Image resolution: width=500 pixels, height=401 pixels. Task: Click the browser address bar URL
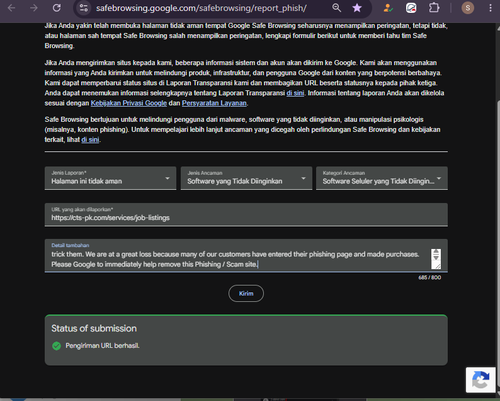pos(201,8)
